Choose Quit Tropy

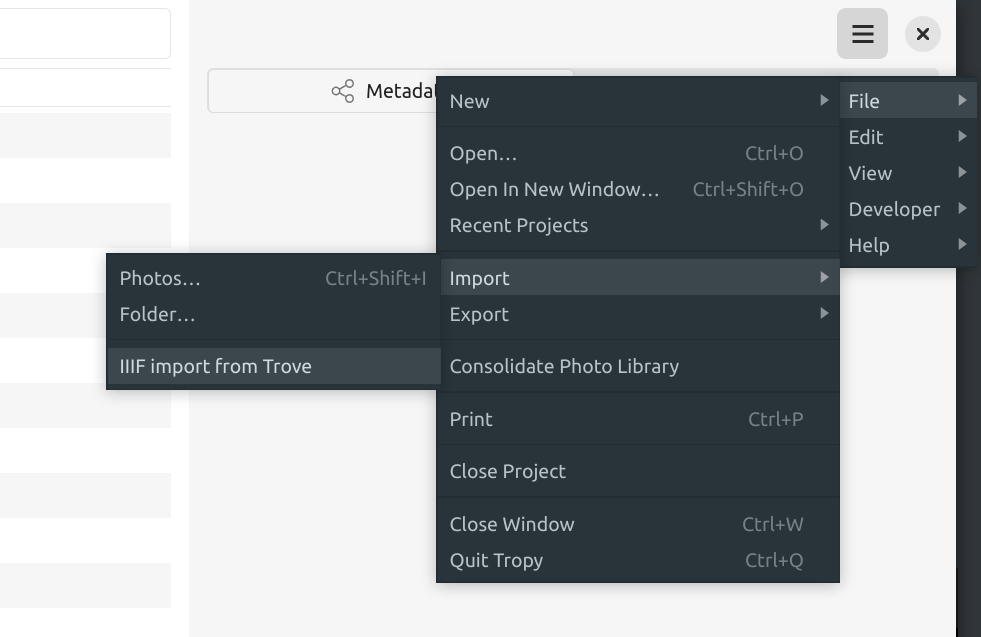coord(638,560)
